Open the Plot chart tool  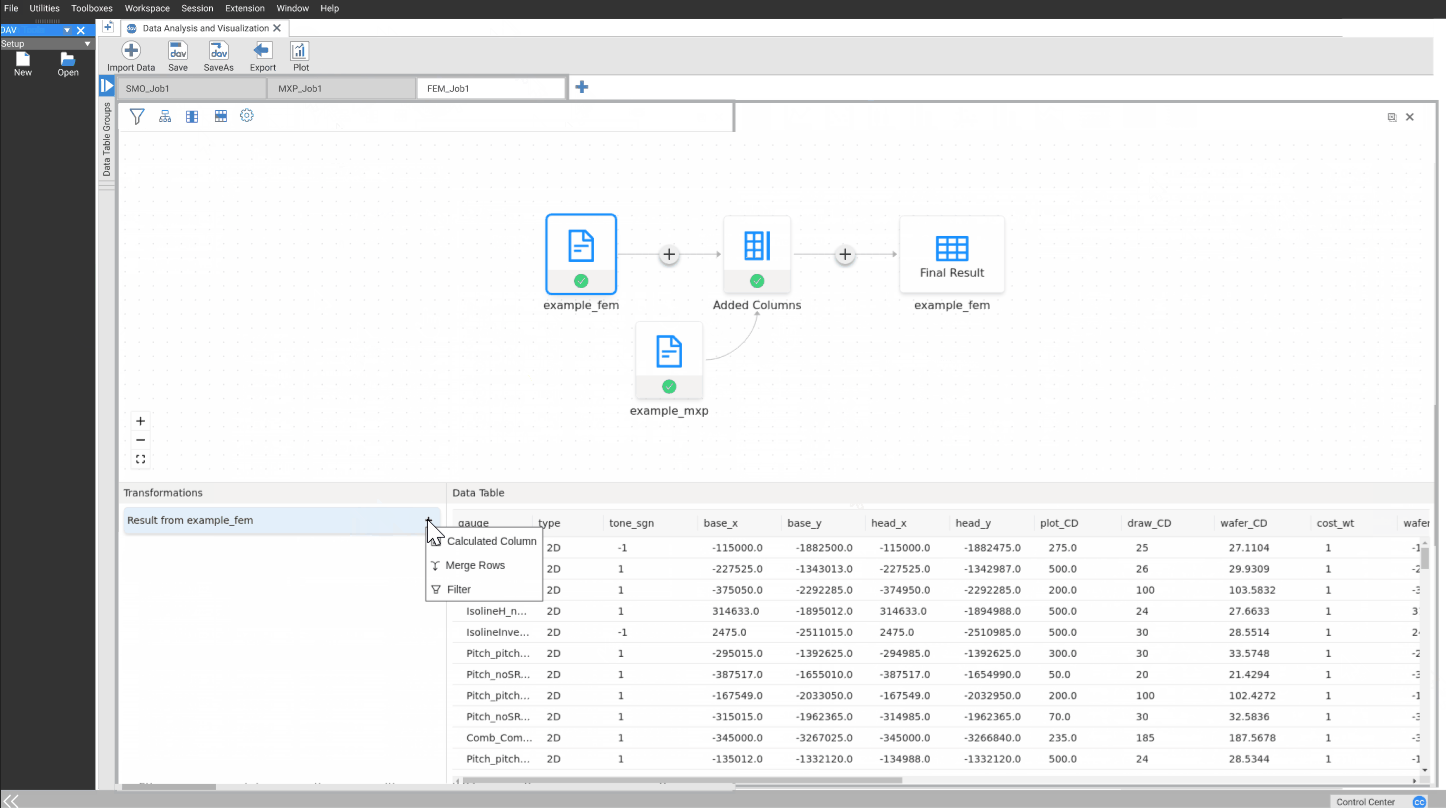(x=300, y=51)
